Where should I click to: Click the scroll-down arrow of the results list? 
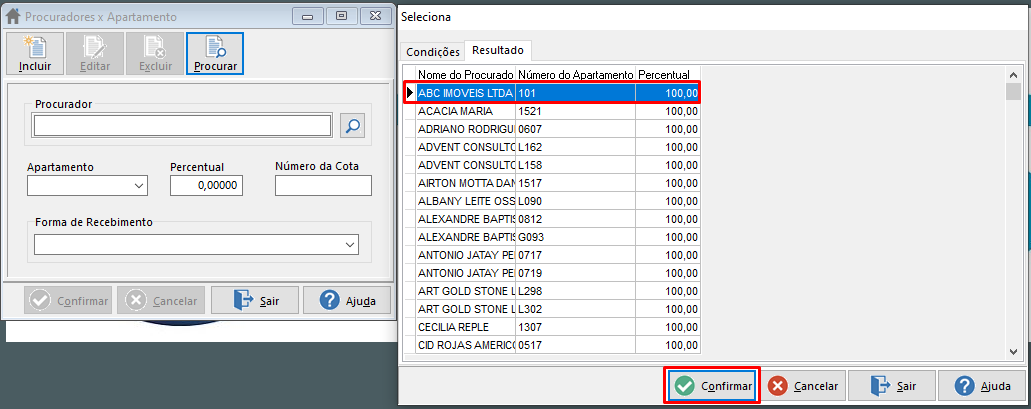pyautogui.click(x=1013, y=352)
